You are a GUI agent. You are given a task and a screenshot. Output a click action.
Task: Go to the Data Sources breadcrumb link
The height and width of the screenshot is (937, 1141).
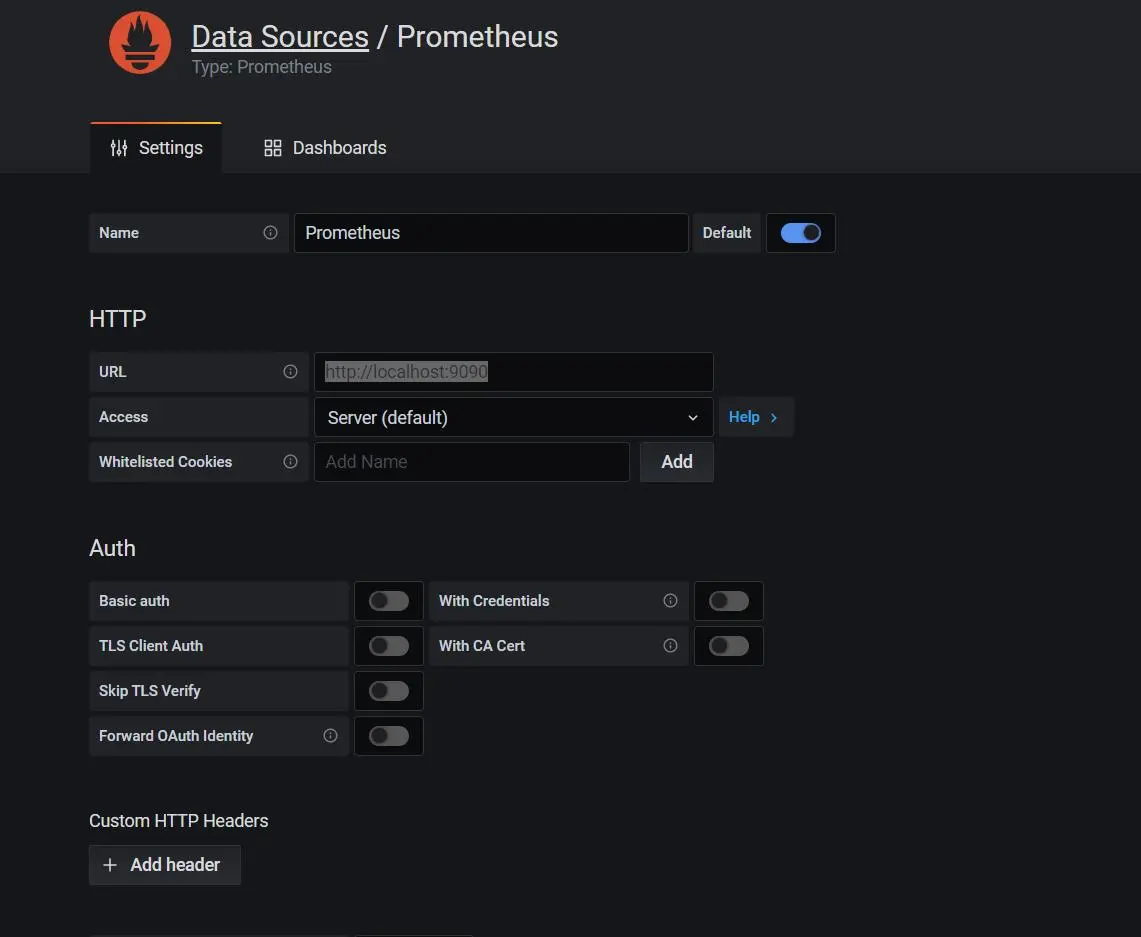[x=280, y=37]
